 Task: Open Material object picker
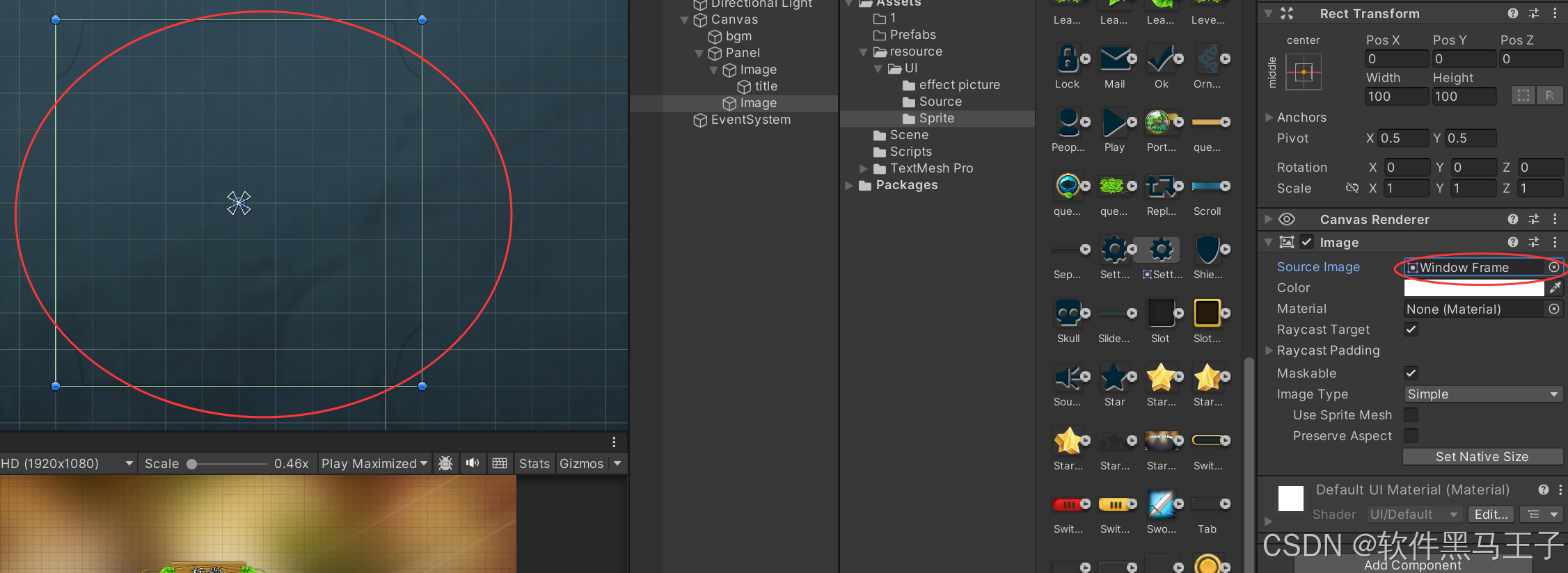1554,309
